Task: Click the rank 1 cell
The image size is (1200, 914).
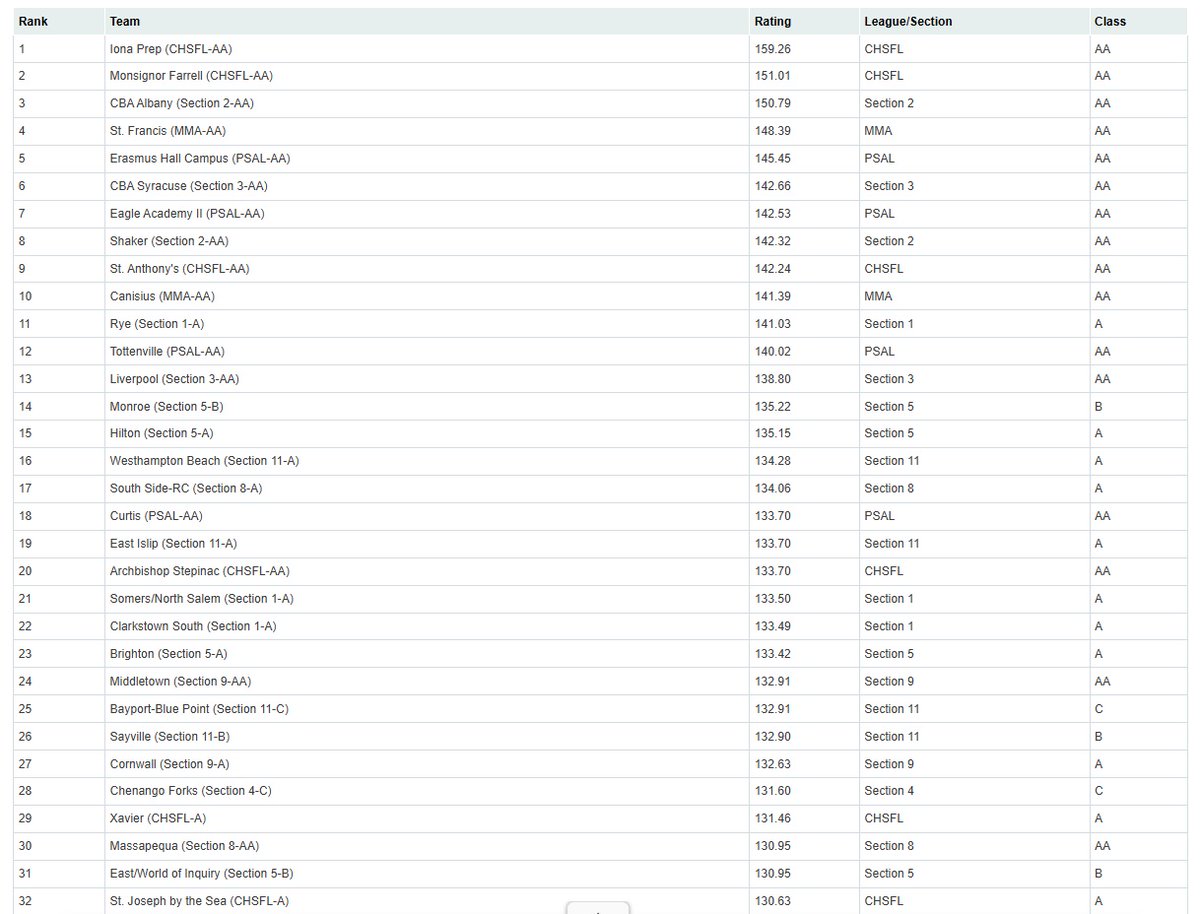Action: pos(59,48)
